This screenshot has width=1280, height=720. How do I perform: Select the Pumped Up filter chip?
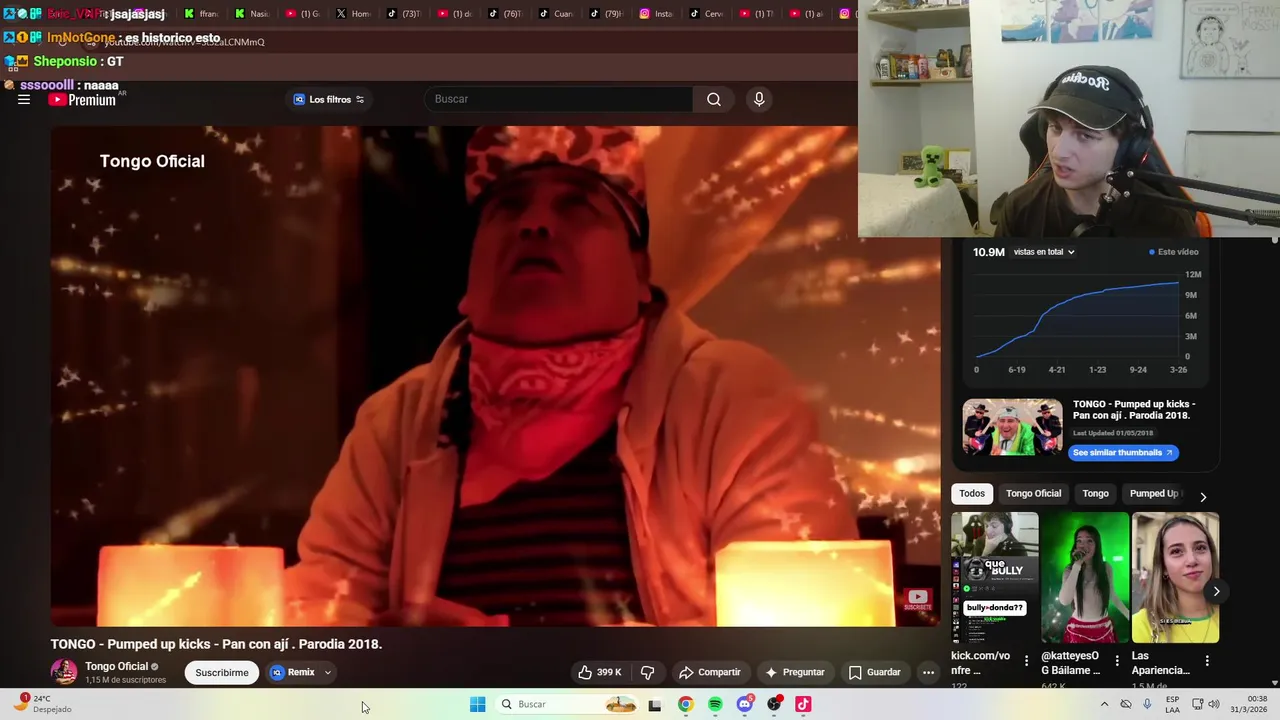point(1155,493)
